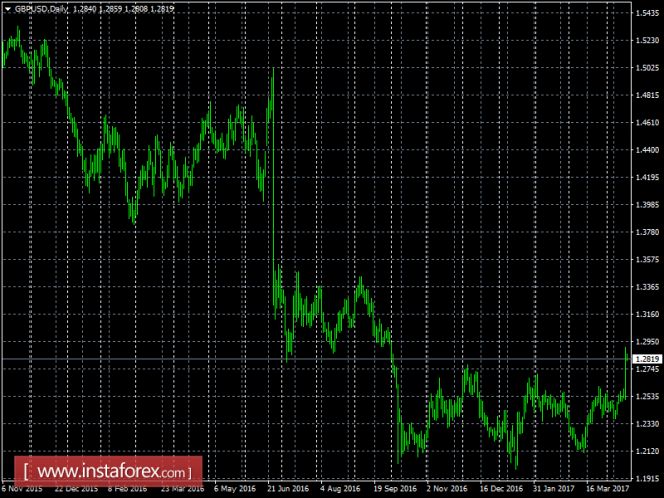
Task: Click the 1.2535 price scale label
Action: pyautogui.click(x=647, y=396)
